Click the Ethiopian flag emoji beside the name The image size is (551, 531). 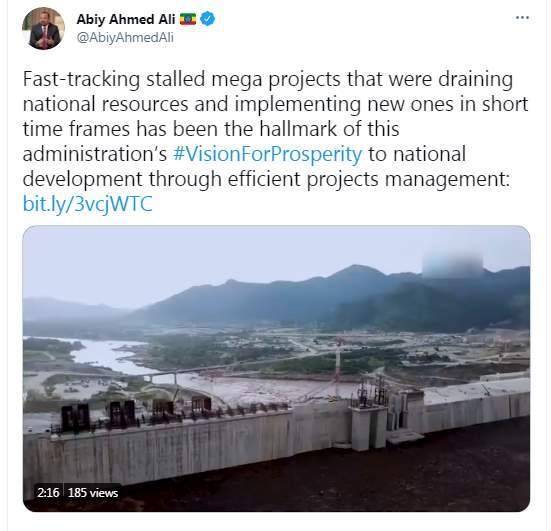[188, 19]
